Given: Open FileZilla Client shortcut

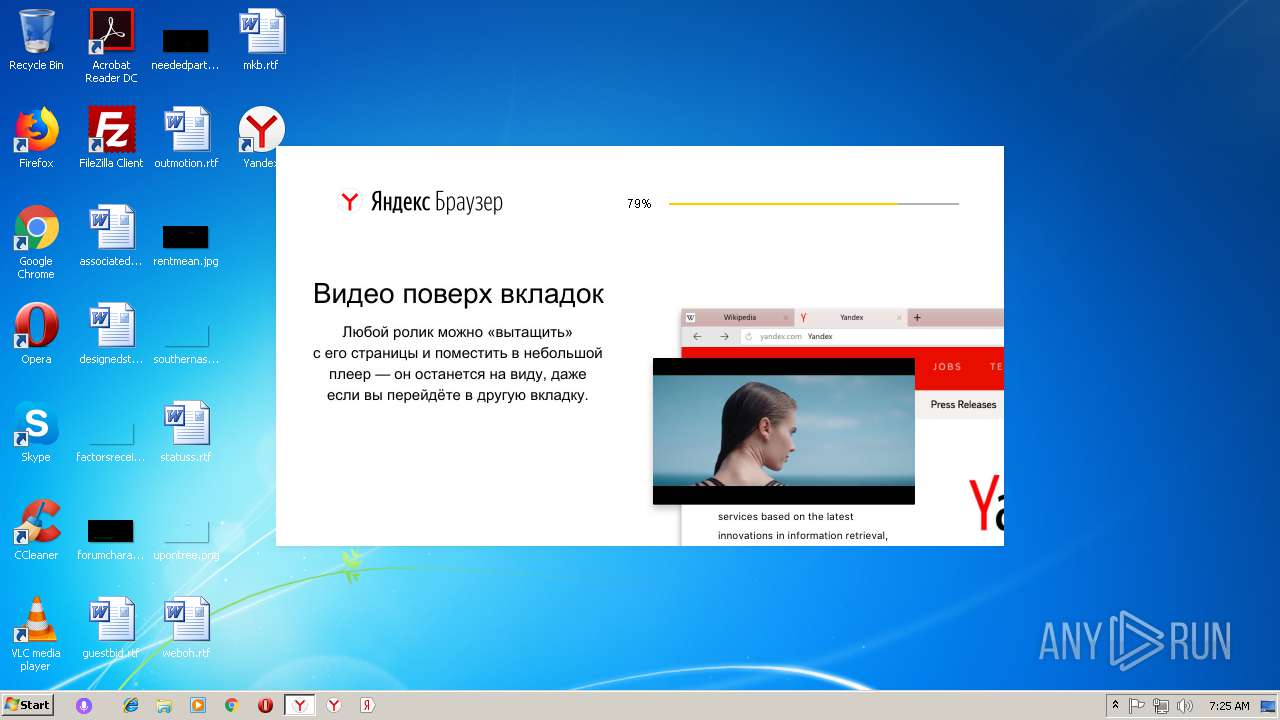Looking at the screenshot, I should tap(111, 138).
